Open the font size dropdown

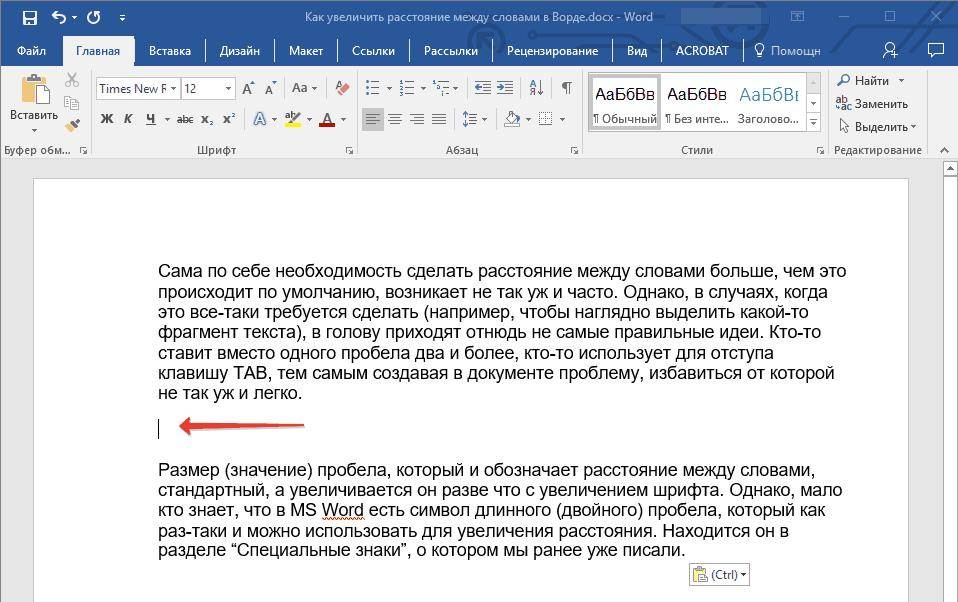[x=228, y=88]
